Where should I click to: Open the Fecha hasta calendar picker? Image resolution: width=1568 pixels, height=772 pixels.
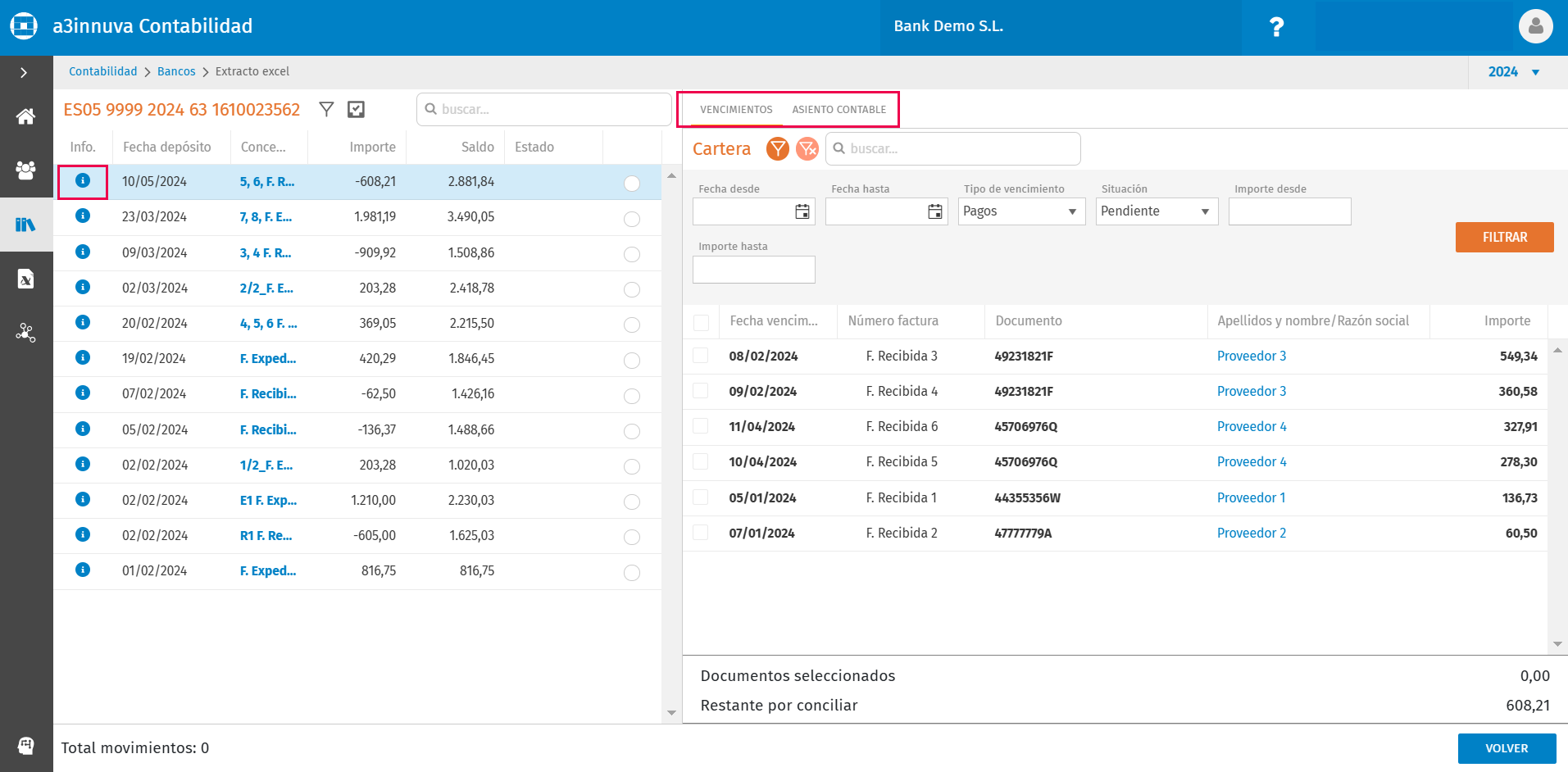(935, 211)
